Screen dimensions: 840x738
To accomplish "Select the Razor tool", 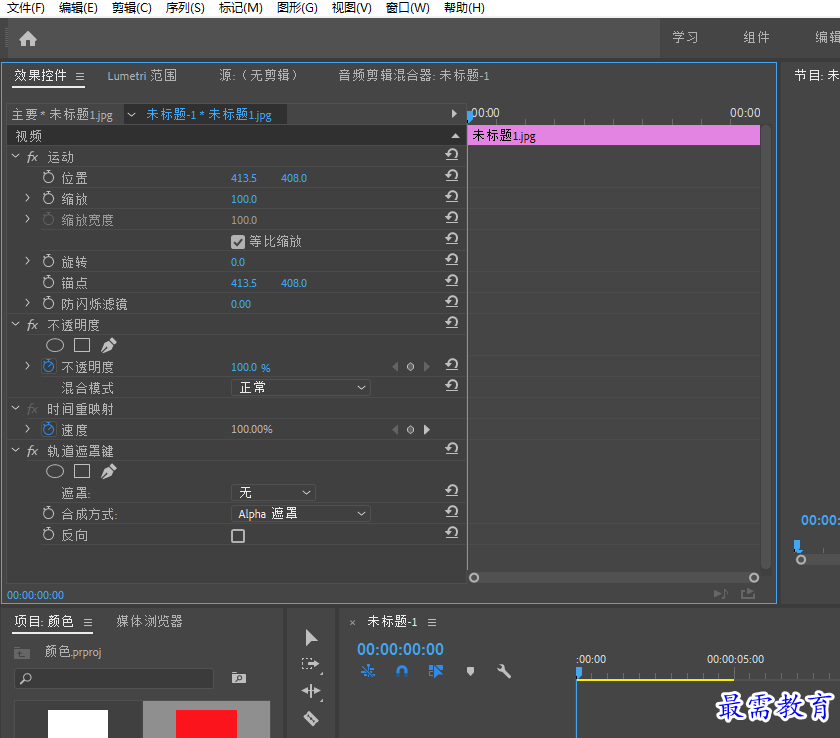I will pyautogui.click(x=311, y=718).
